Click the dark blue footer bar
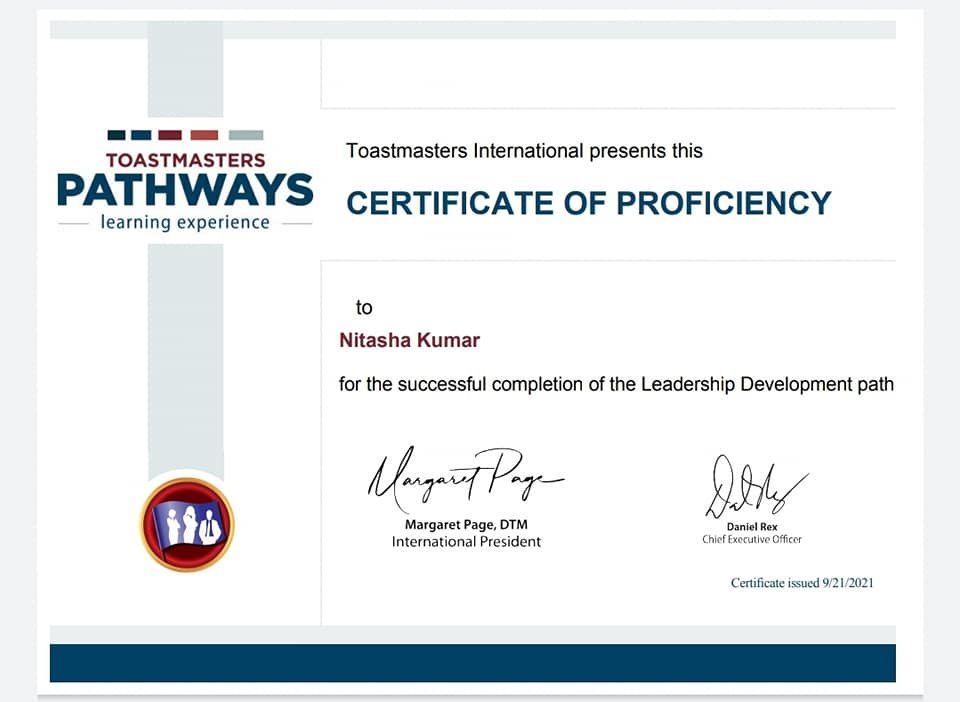 click(x=472, y=663)
